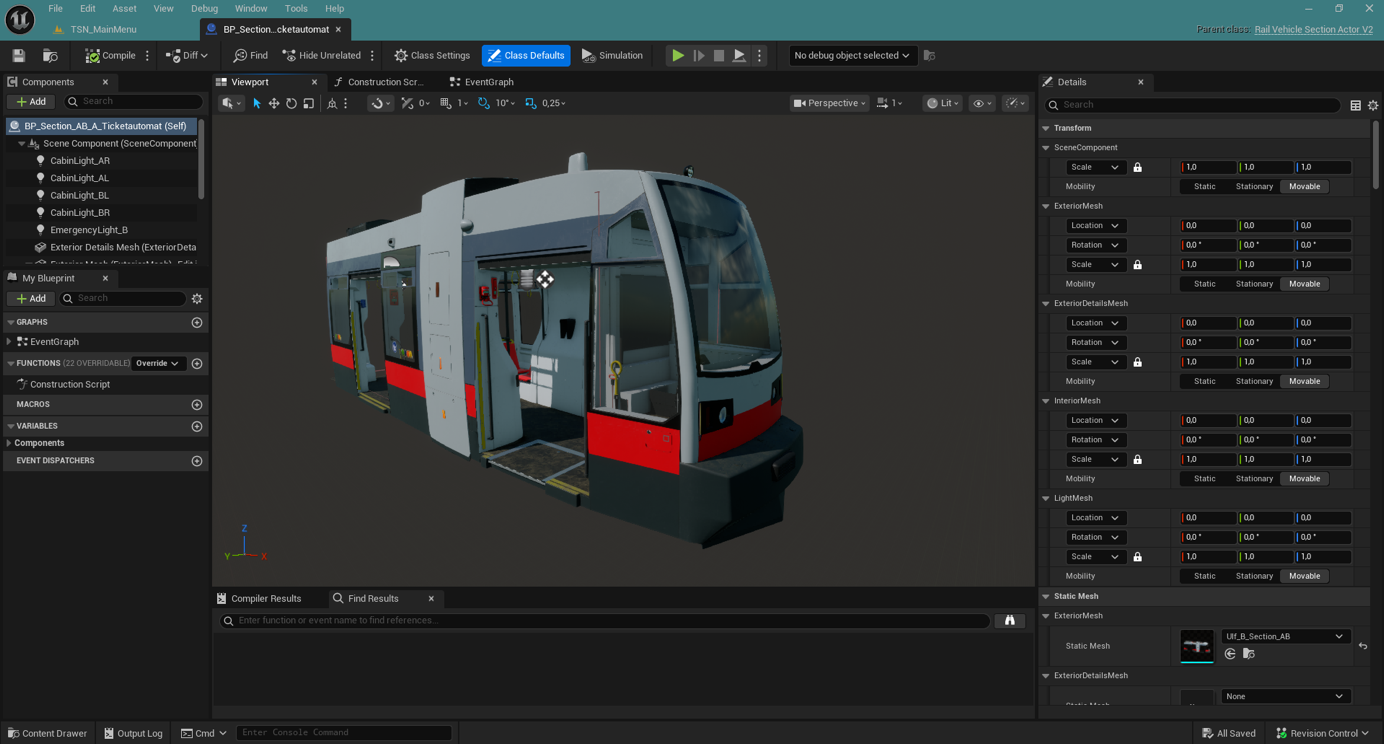Open the Lit view mode dropdown

(942, 103)
